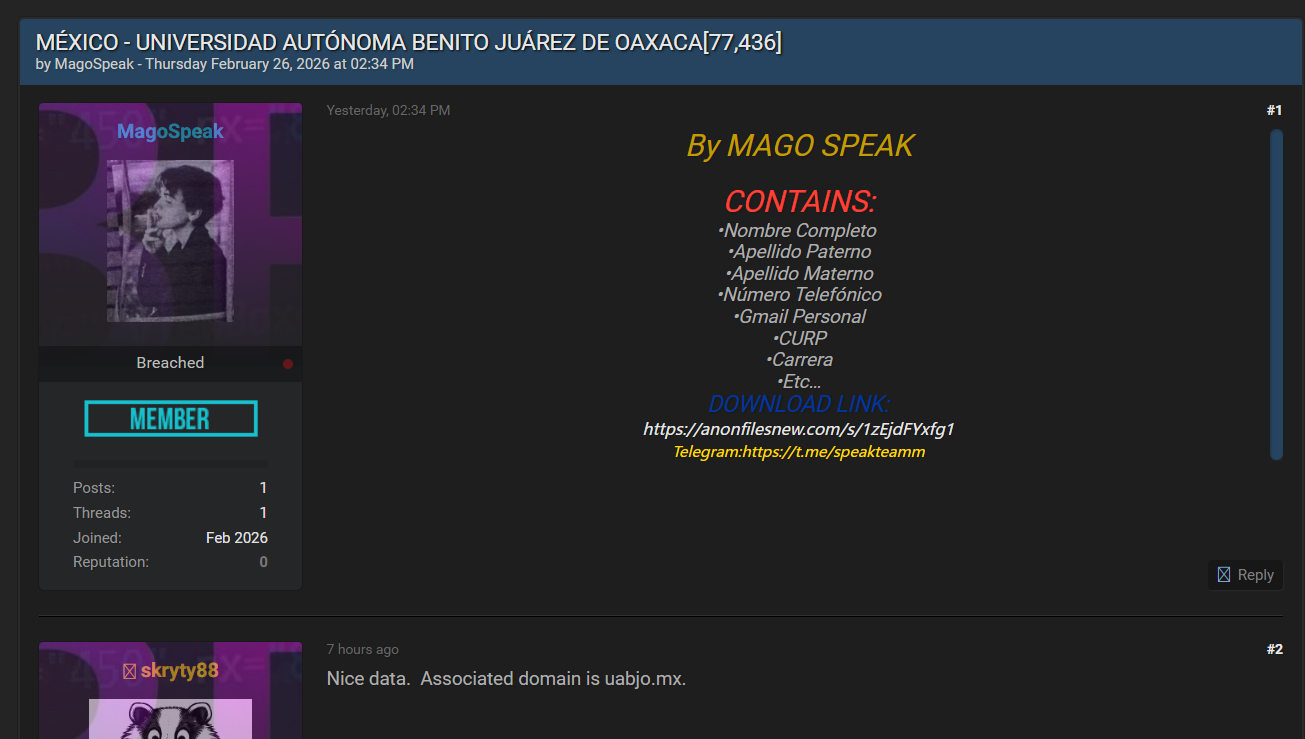Click the 7 hours ago timestamp

[362, 649]
